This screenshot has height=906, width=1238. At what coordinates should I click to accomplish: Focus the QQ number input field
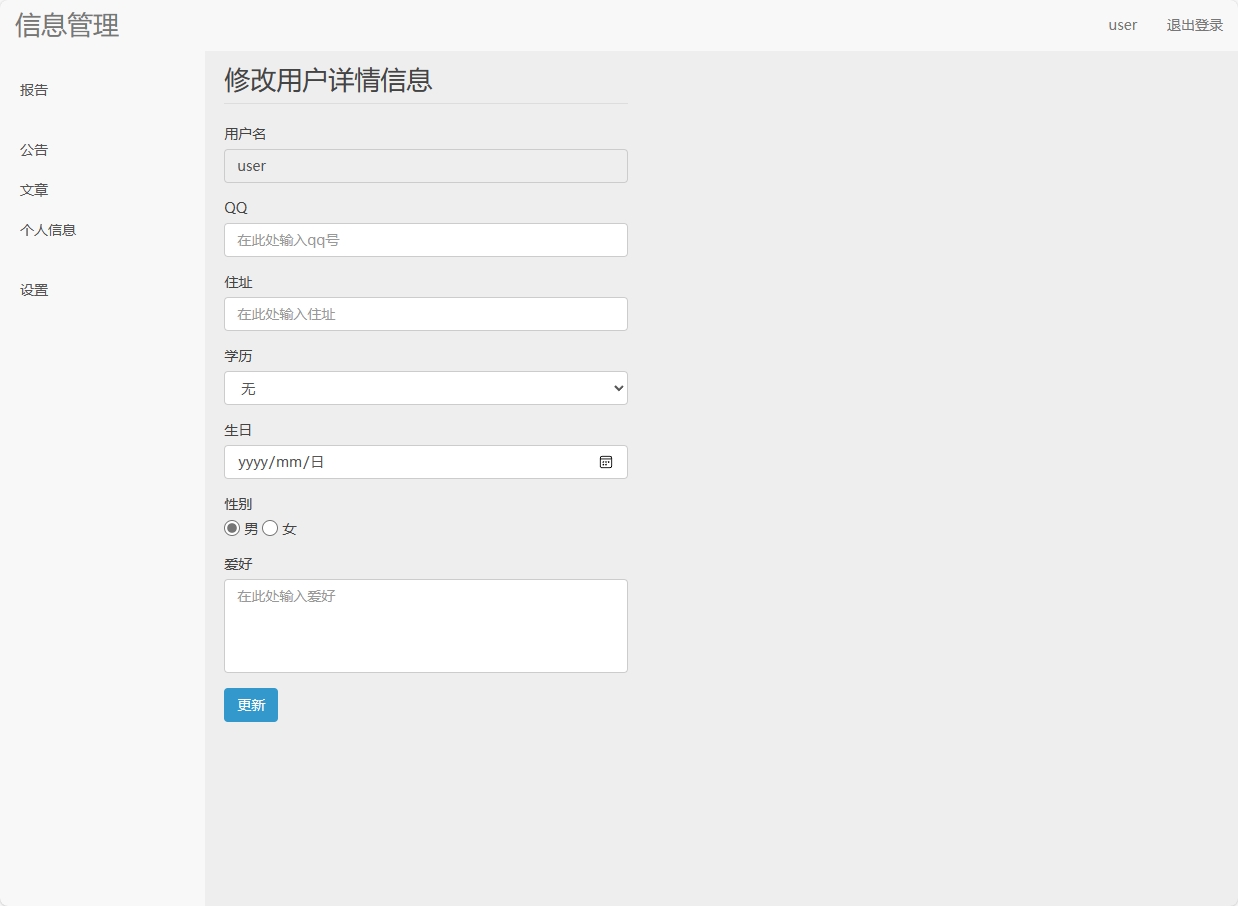point(425,240)
